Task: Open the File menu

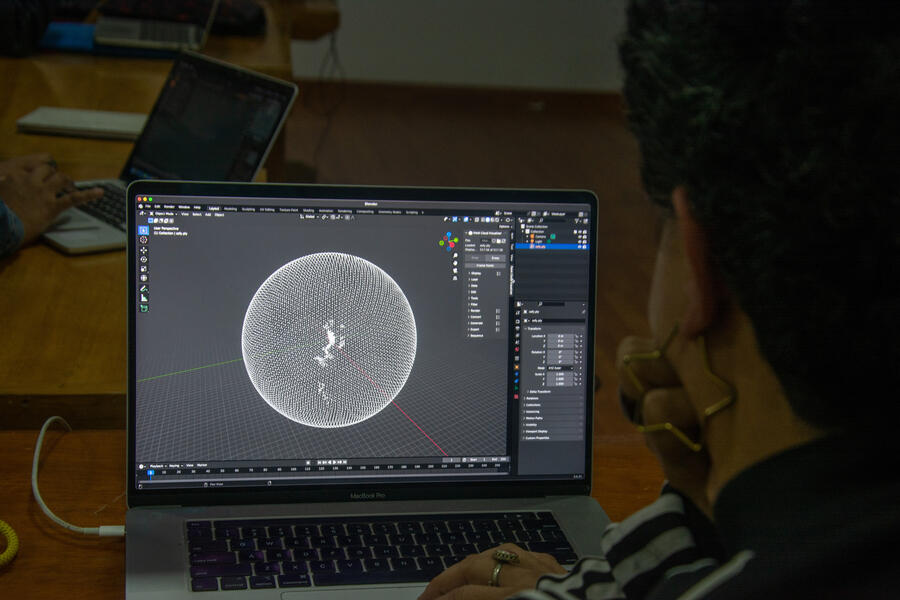Action: [146, 207]
